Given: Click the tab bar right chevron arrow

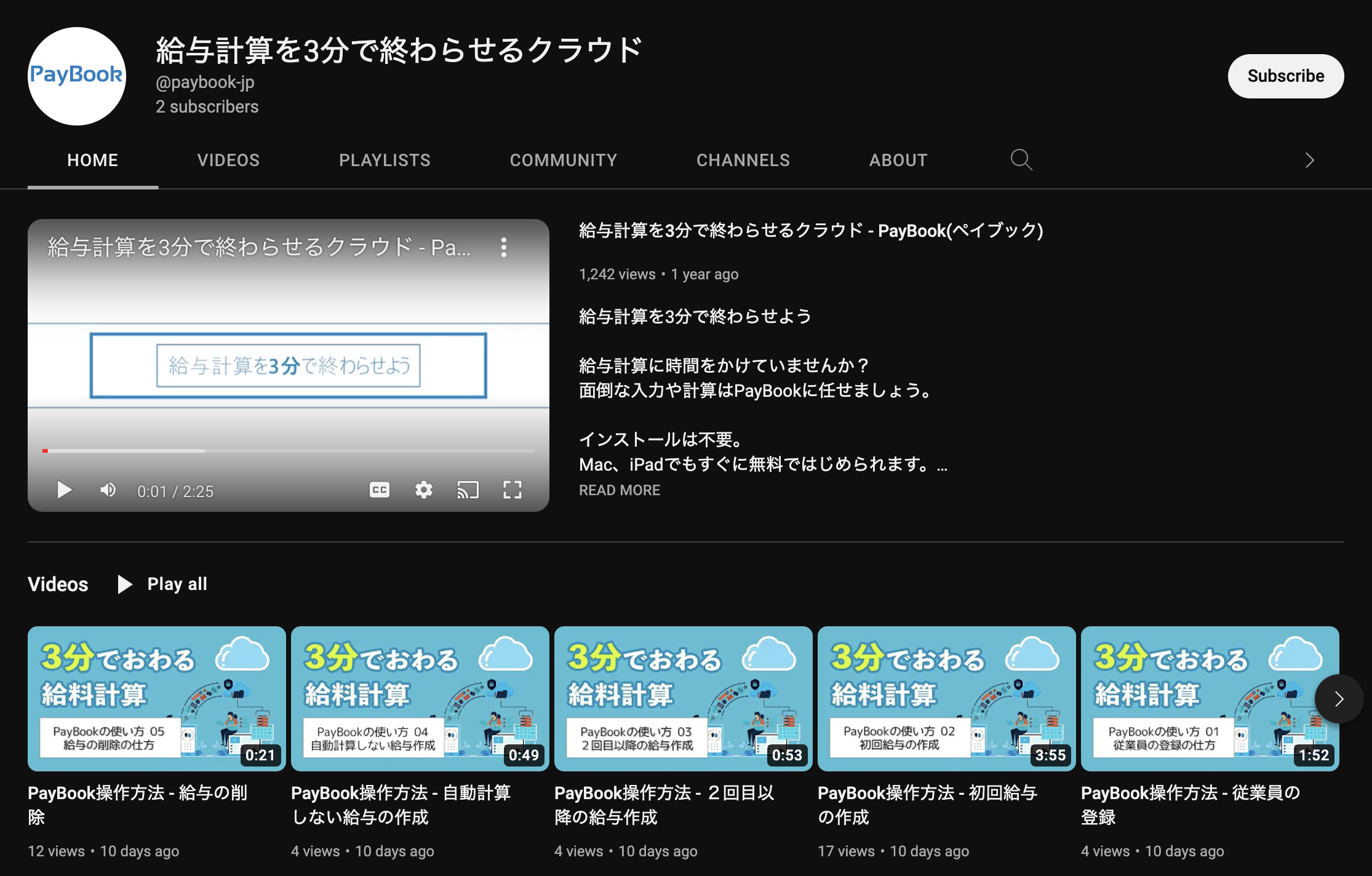Looking at the screenshot, I should click(x=1310, y=161).
